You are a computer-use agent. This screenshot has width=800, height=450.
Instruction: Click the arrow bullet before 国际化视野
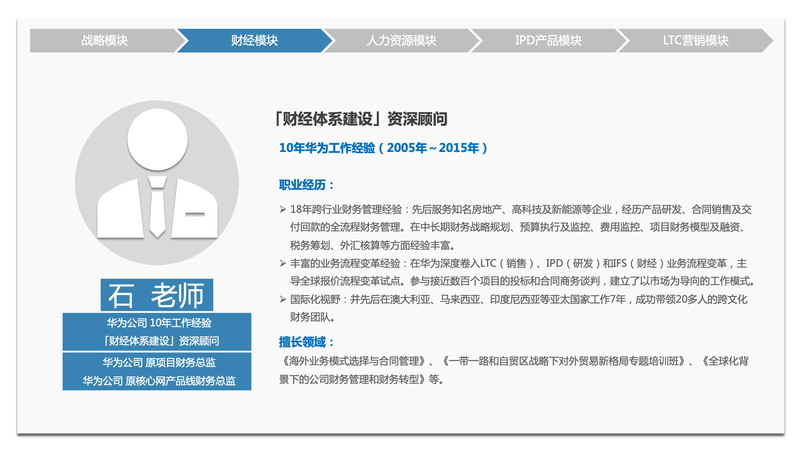pos(282,300)
